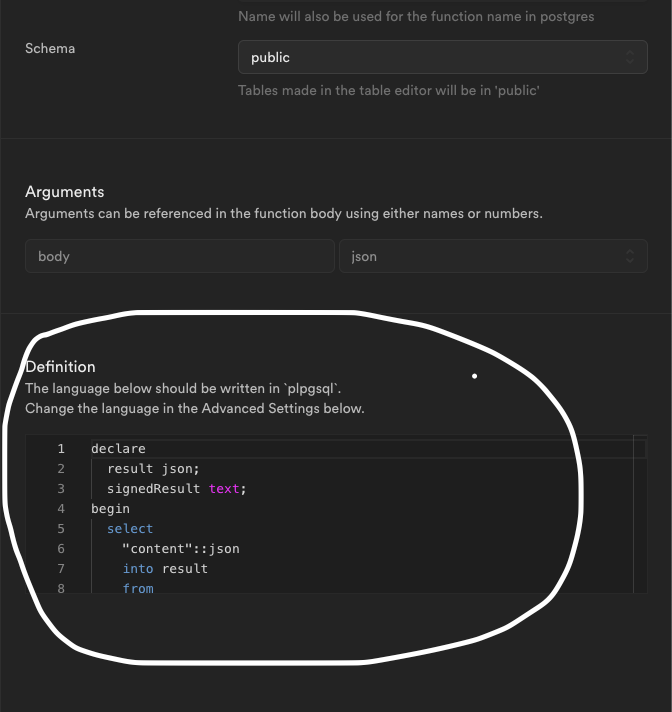
Task: Focus the 'body' argument name field
Action: pyautogui.click(x=180, y=257)
